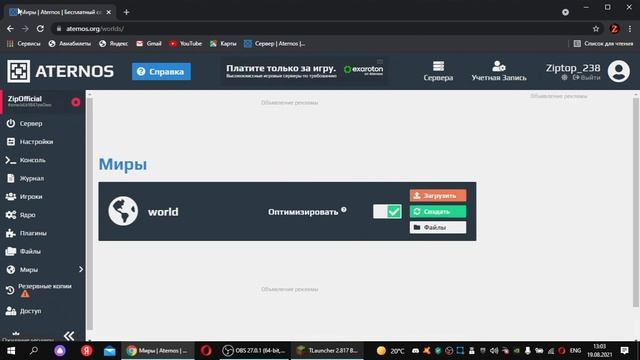Click taskbar search icon
The width and height of the screenshot is (640, 360).
pyautogui.click(x=34, y=351)
